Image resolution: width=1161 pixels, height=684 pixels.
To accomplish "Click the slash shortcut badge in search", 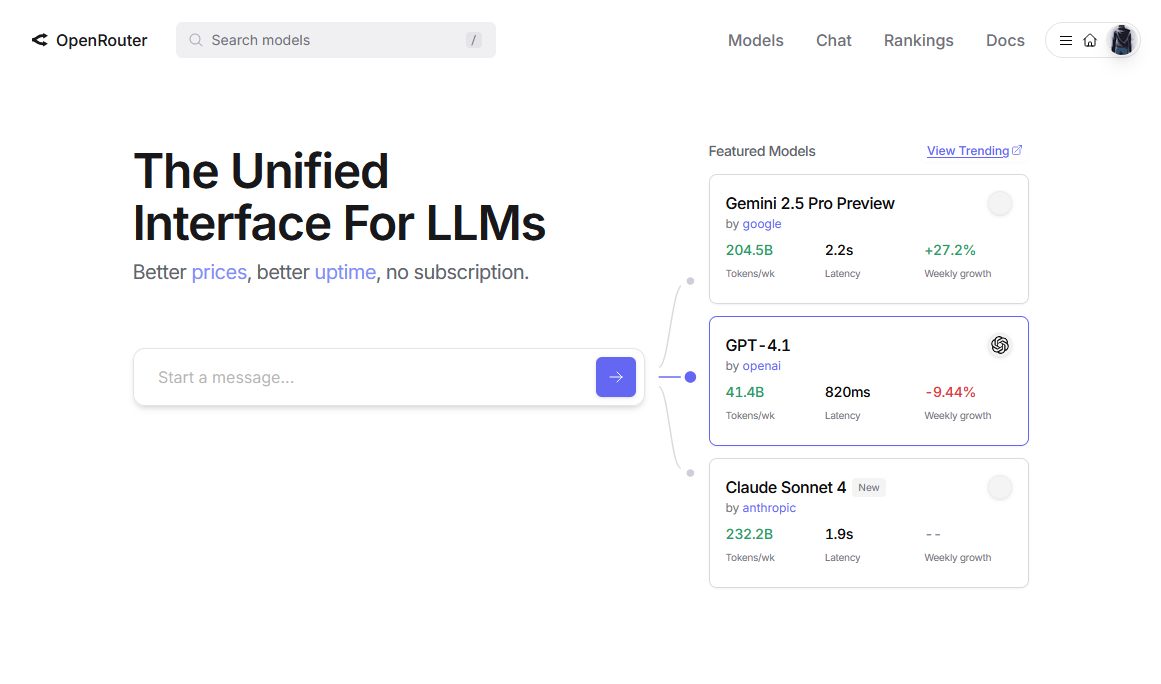I will (474, 40).
